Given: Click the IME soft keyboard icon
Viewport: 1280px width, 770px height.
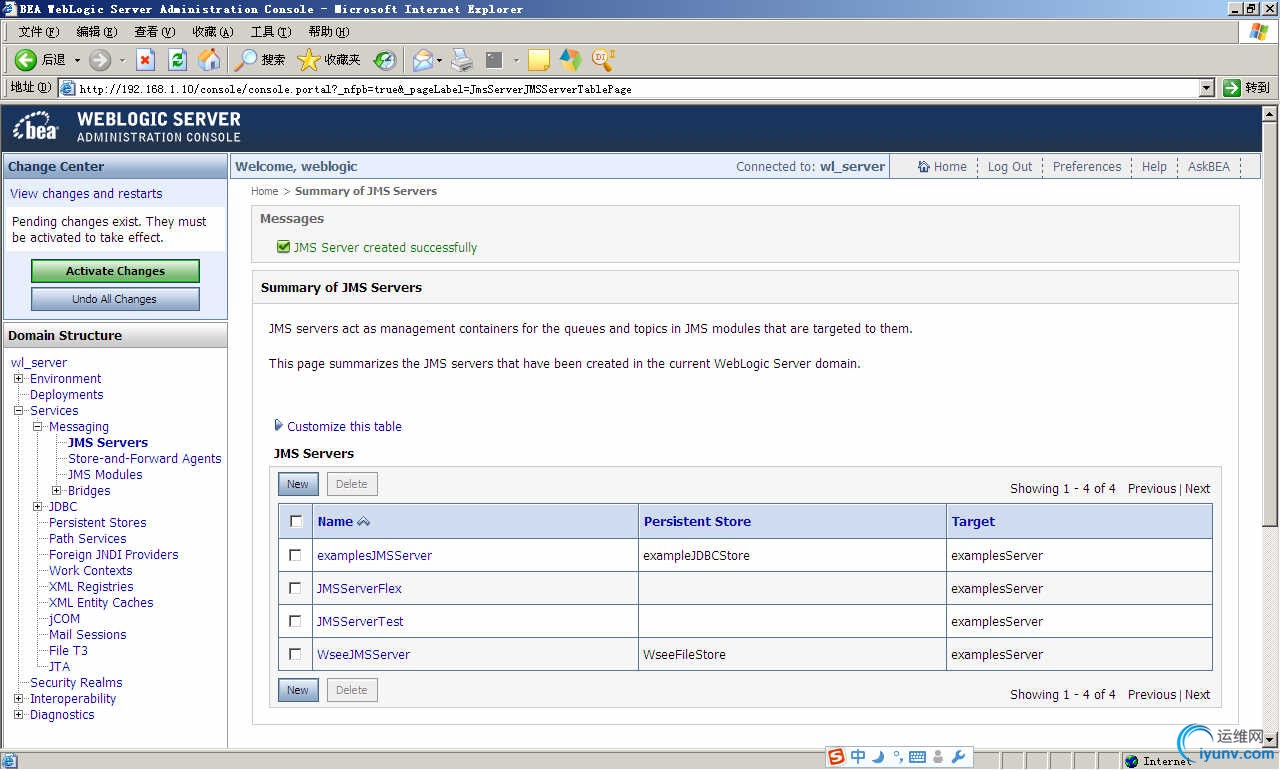Looking at the screenshot, I should pyautogui.click(x=917, y=757).
